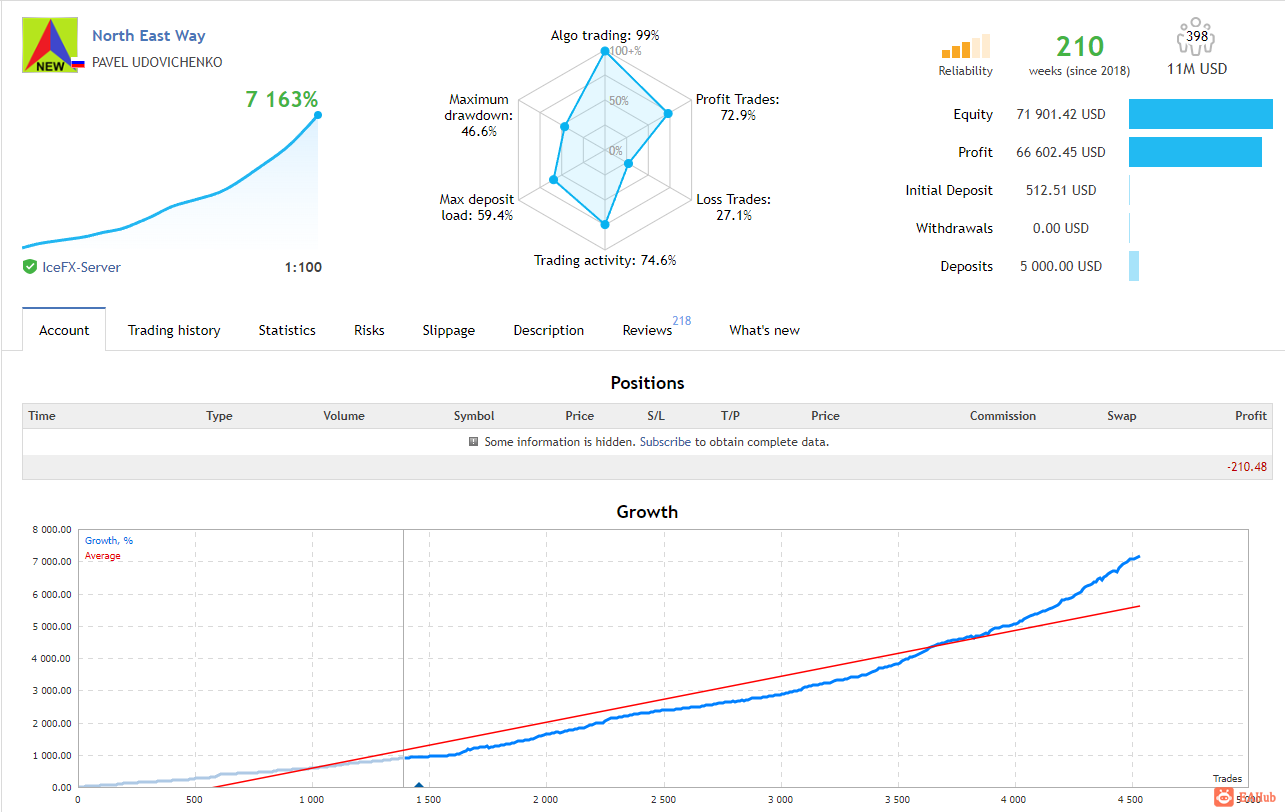Switch to the Risks tab

[x=369, y=330]
